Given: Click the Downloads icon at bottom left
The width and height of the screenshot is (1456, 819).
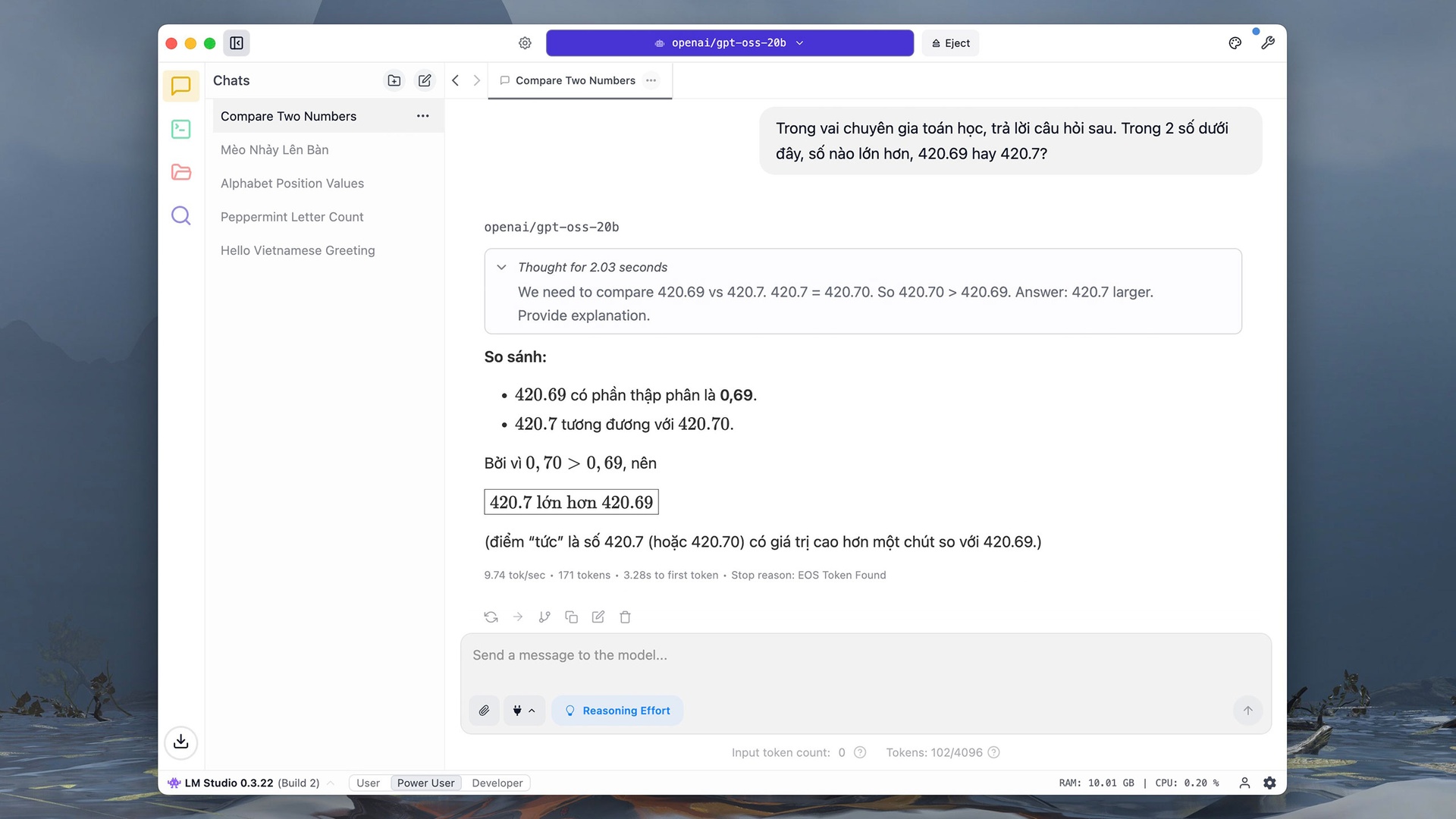Looking at the screenshot, I should tap(180, 742).
